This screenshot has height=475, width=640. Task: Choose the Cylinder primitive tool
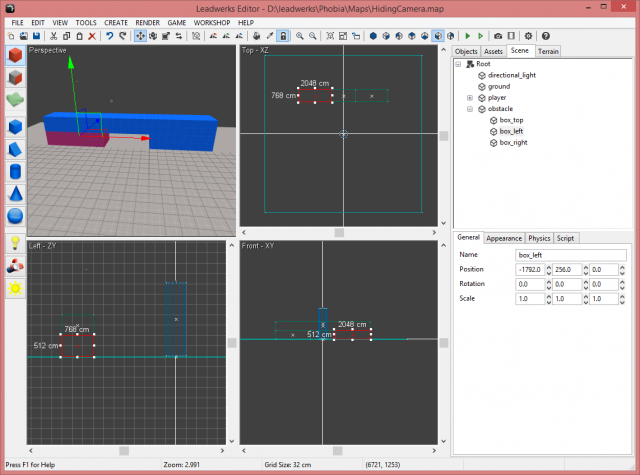pos(15,171)
